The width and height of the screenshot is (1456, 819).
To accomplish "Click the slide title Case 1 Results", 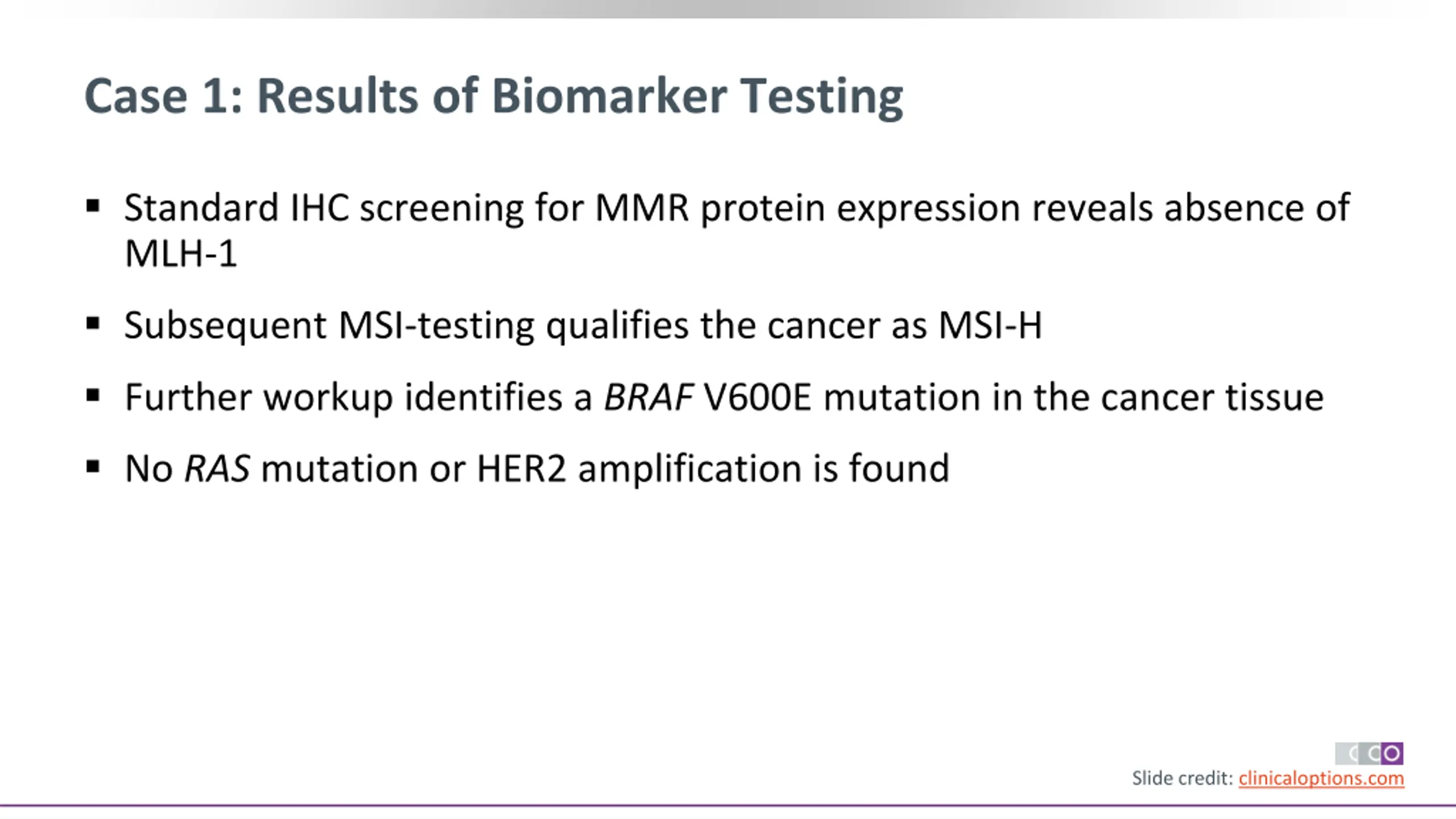I will [x=494, y=97].
